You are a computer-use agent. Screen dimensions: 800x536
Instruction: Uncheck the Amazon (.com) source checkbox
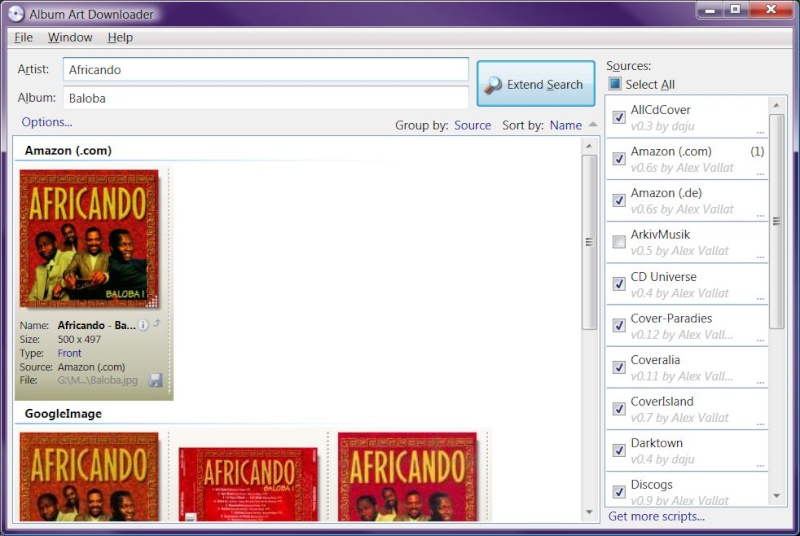tap(619, 159)
